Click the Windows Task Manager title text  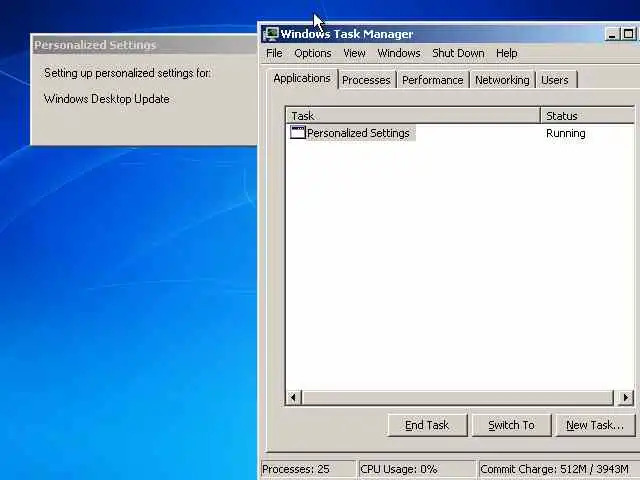pyautogui.click(x=347, y=34)
